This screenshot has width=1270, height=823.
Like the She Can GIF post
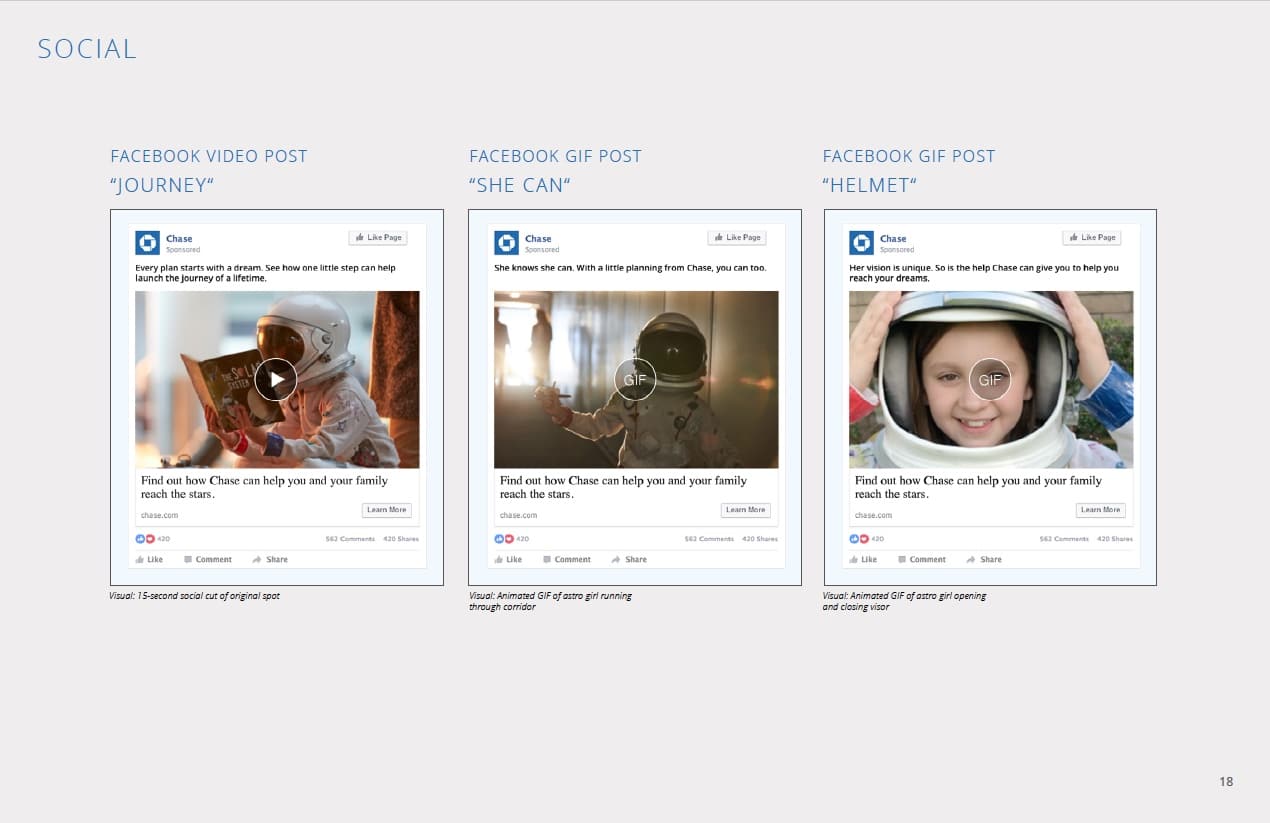pyautogui.click(x=508, y=559)
